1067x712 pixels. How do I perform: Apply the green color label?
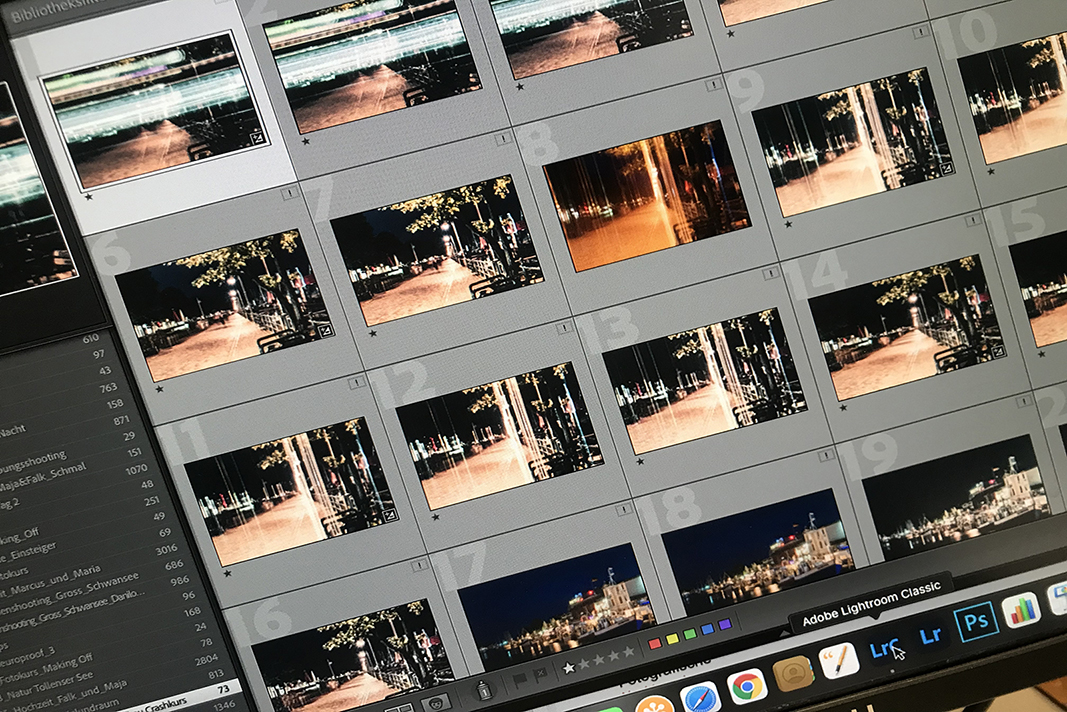point(690,634)
